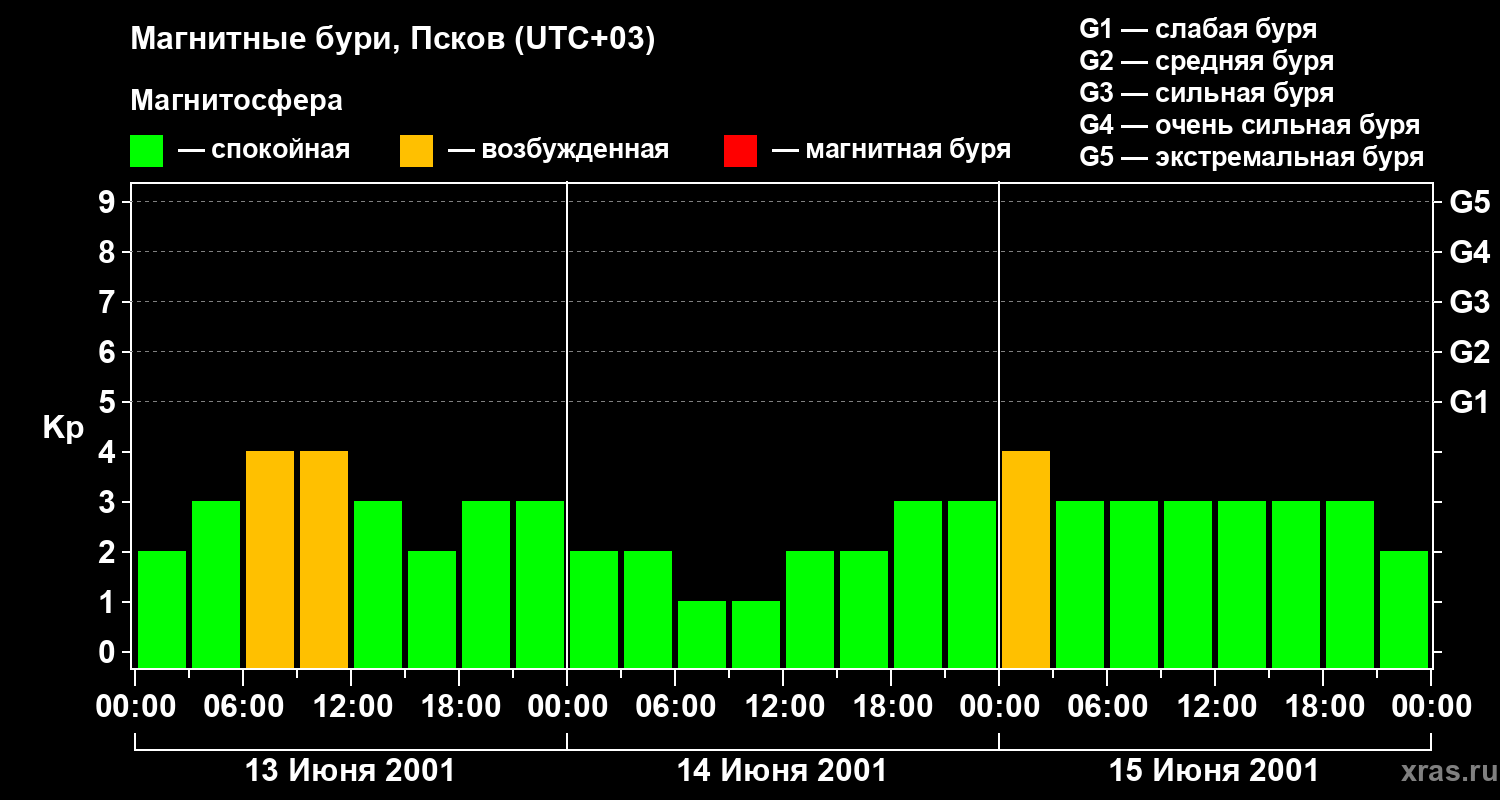Click the '15 Июня 2001' date label

(x=1214, y=771)
